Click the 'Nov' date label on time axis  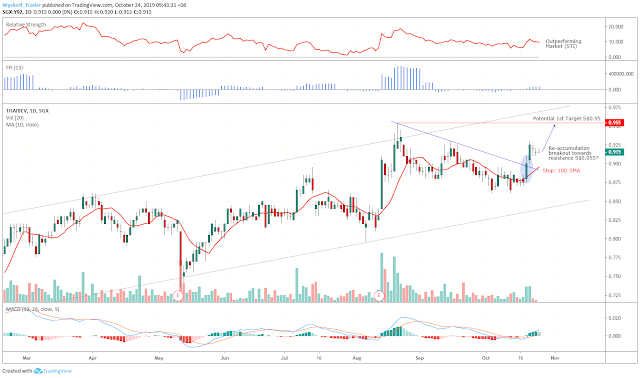[555, 358]
